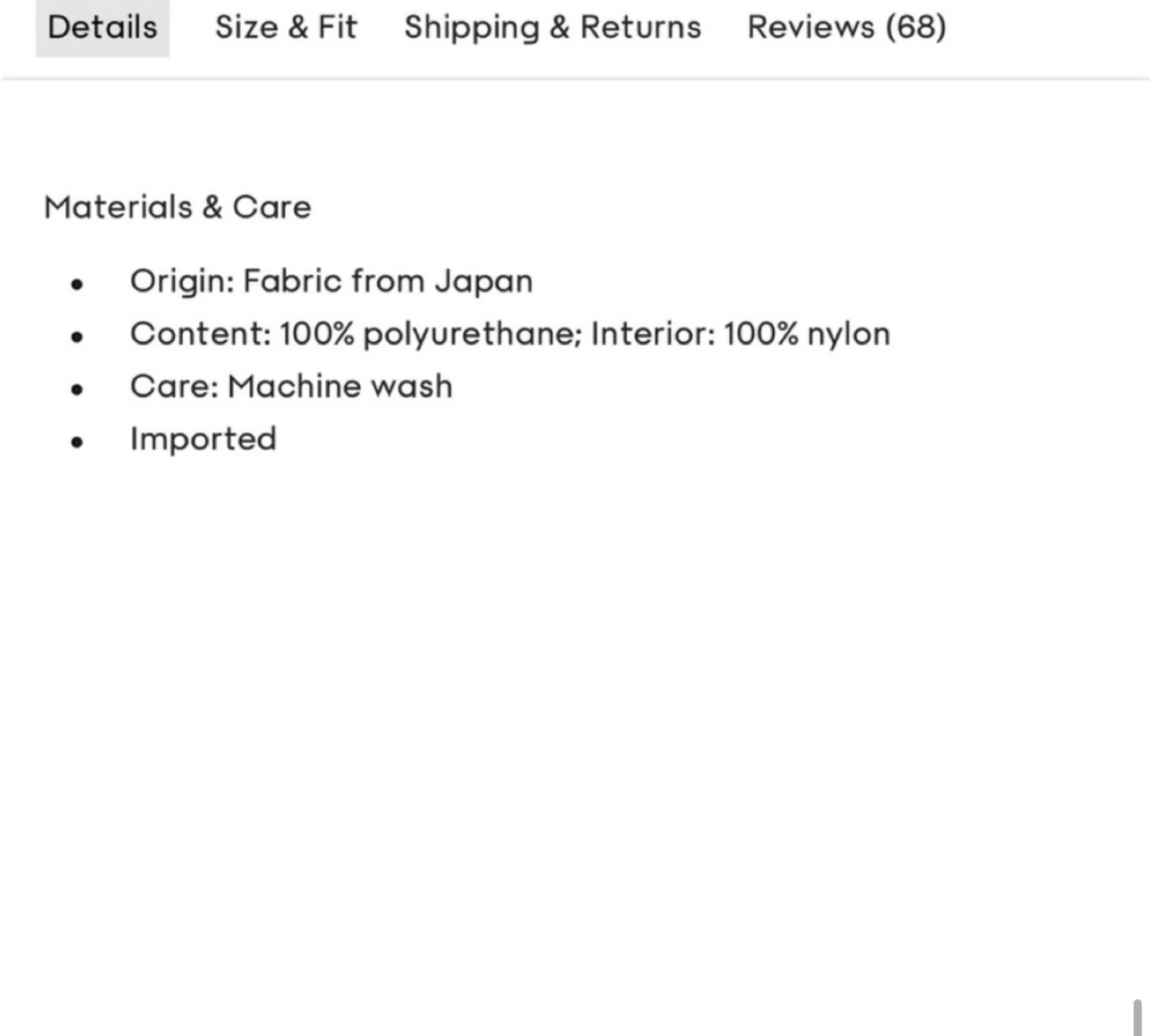This screenshot has height=1036, width=1150.
Task: Click the Interior: 100% nylon text
Action: tap(740, 334)
